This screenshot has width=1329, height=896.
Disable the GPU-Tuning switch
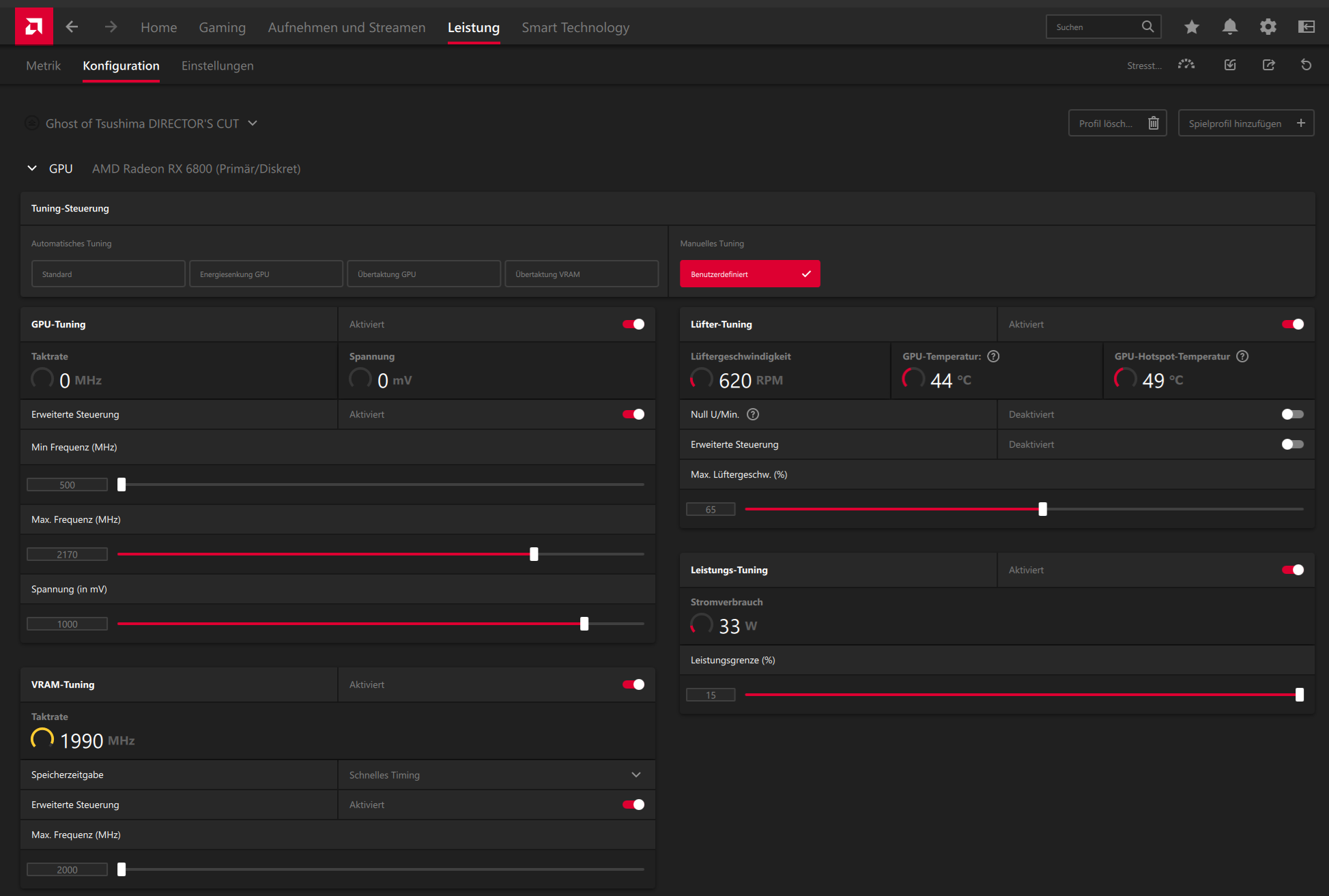click(633, 324)
